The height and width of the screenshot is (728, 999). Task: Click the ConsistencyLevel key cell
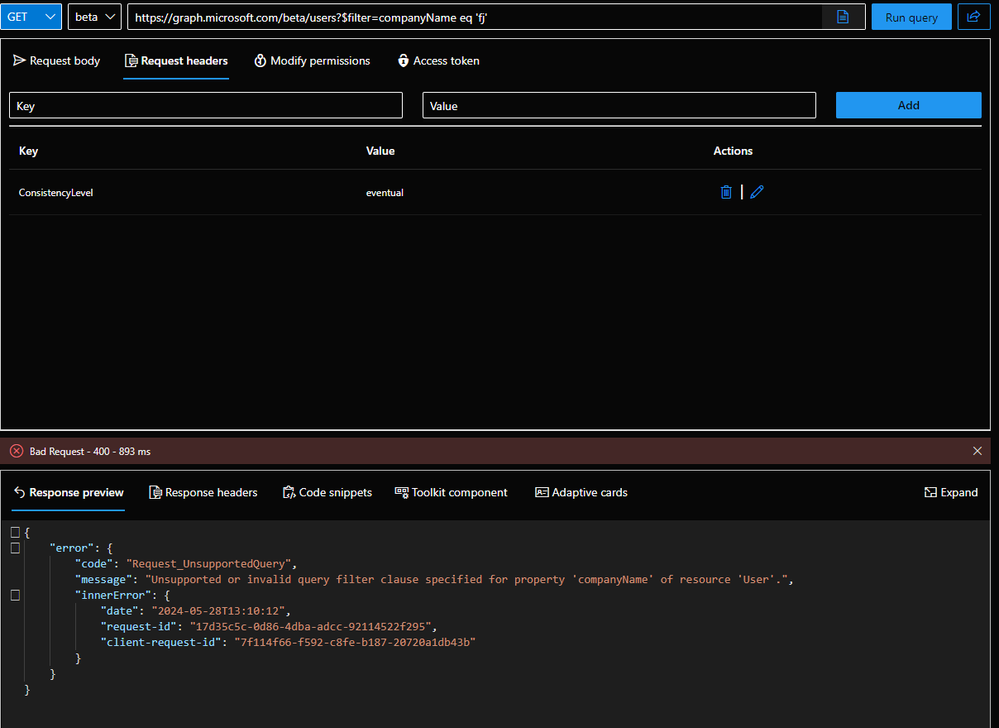[x=55, y=192]
